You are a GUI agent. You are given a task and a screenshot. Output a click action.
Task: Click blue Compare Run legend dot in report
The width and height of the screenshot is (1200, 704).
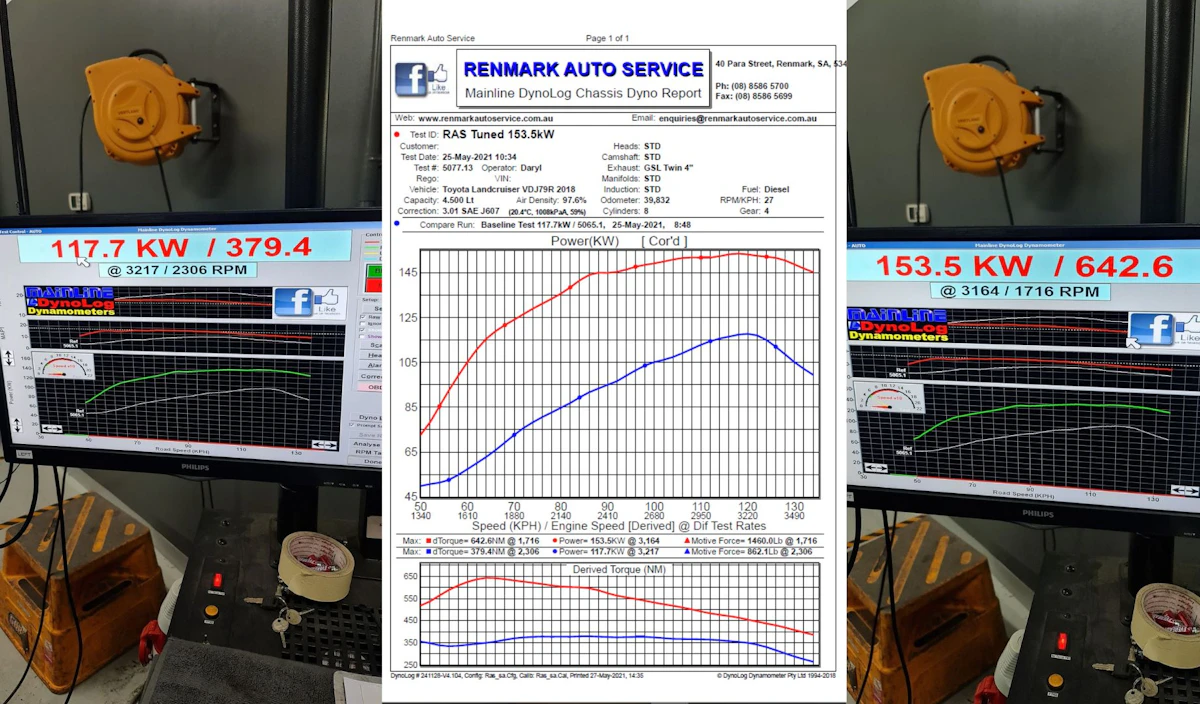pos(398,224)
